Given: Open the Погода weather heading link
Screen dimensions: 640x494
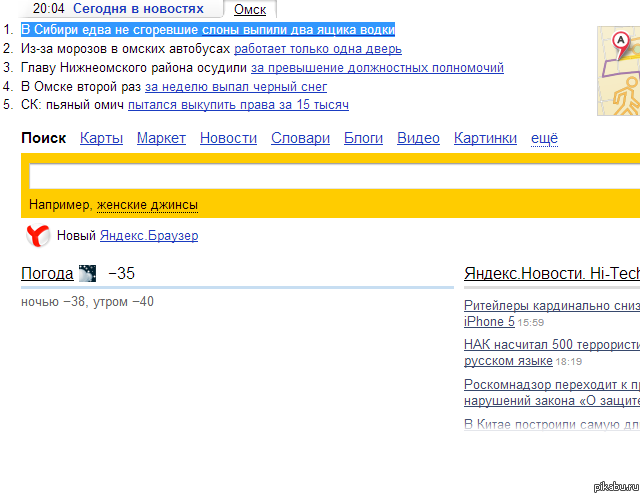Looking at the screenshot, I should [47, 274].
